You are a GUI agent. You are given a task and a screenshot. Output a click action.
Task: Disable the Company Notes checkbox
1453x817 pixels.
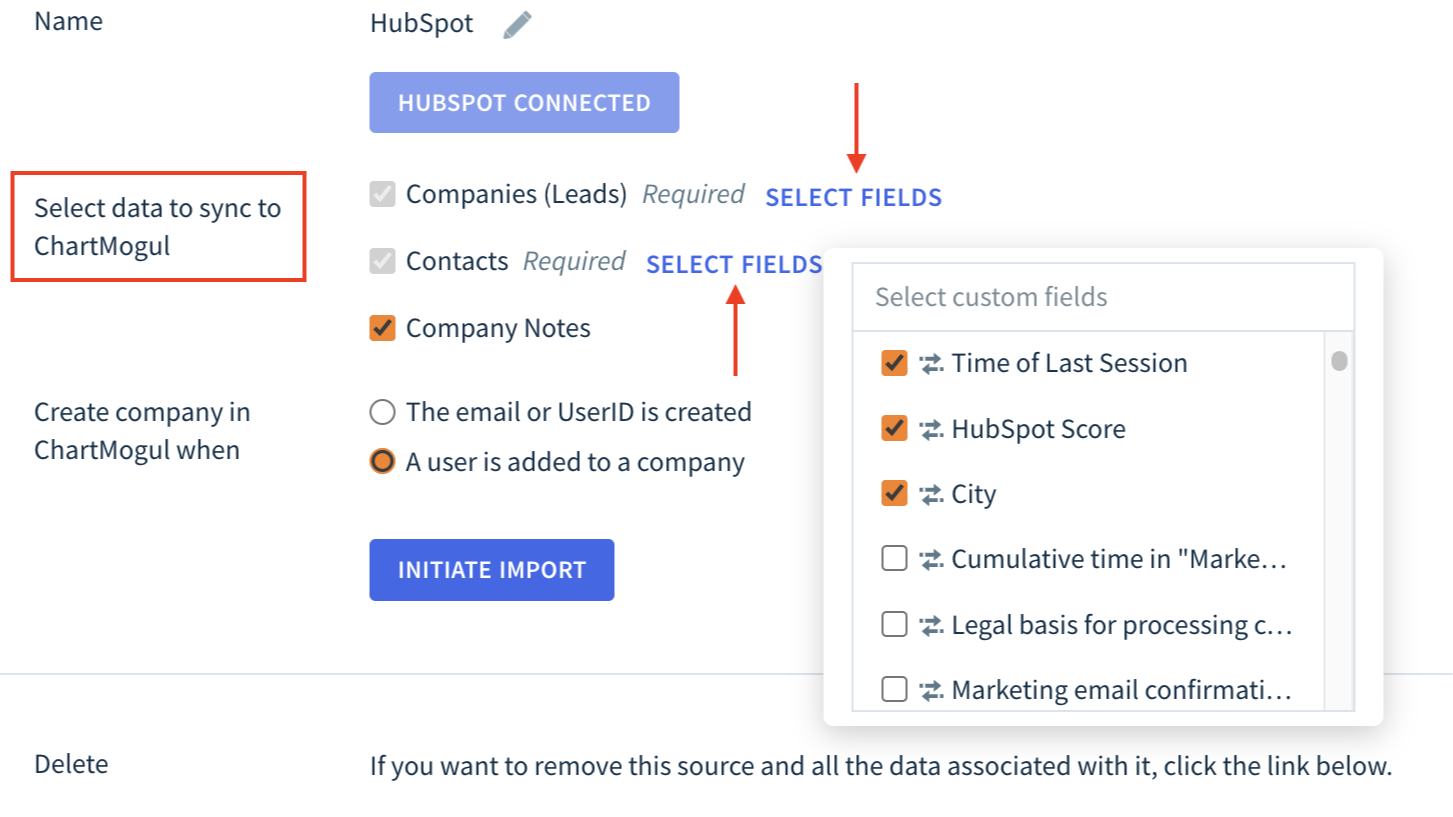click(x=382, y=329)
